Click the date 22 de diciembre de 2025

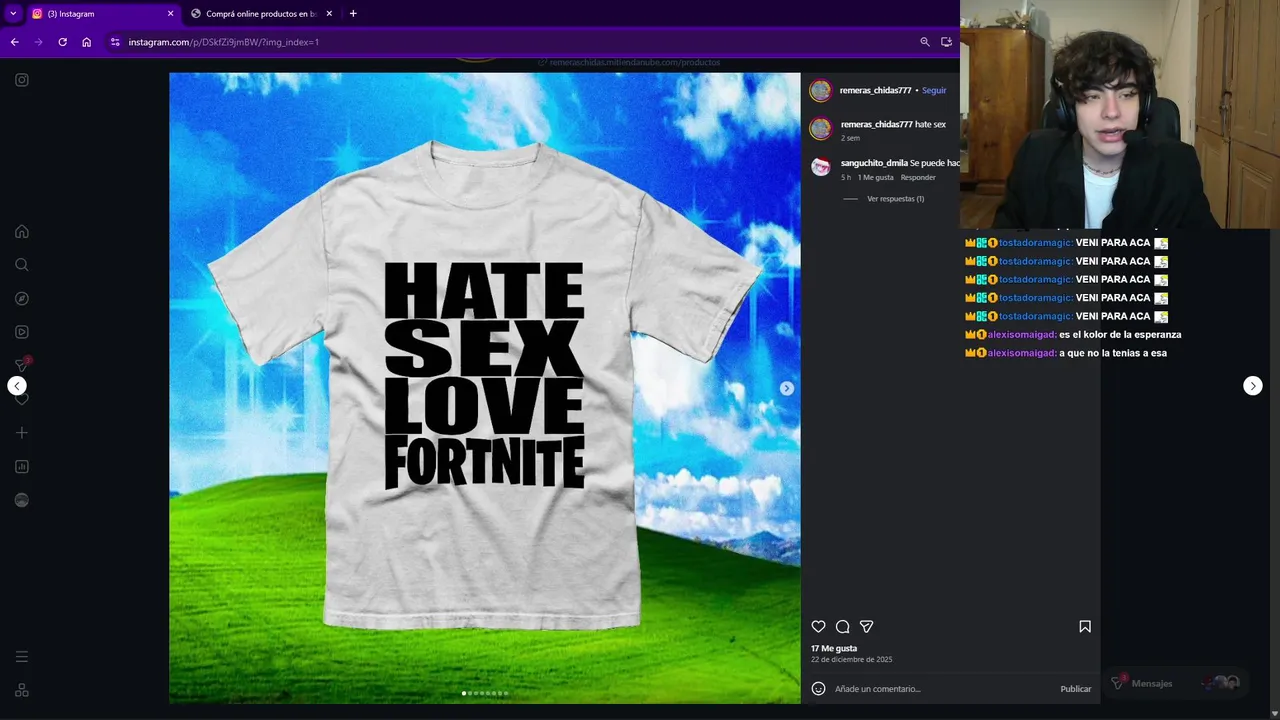click(851, 660)
